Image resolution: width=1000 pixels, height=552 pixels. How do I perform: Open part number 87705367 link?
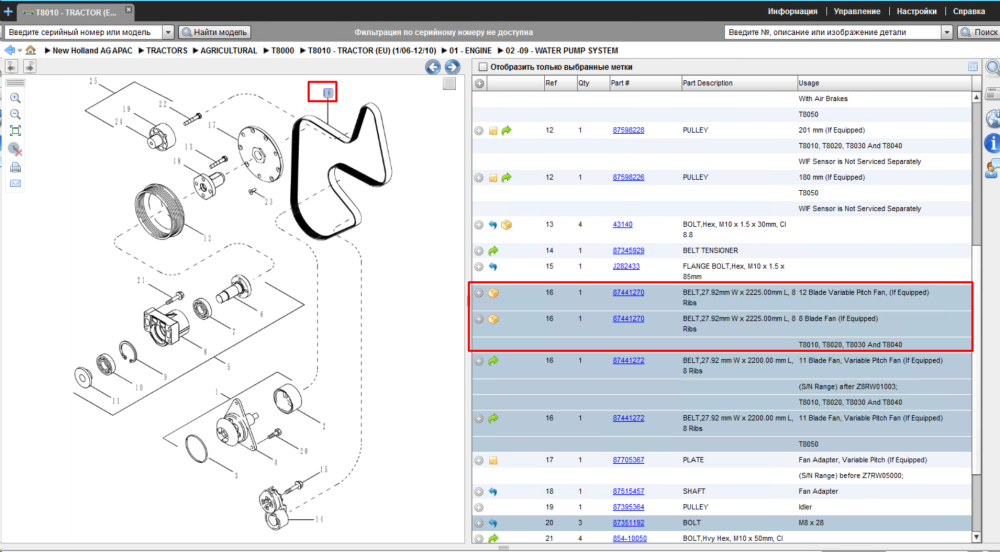point(628,460)
